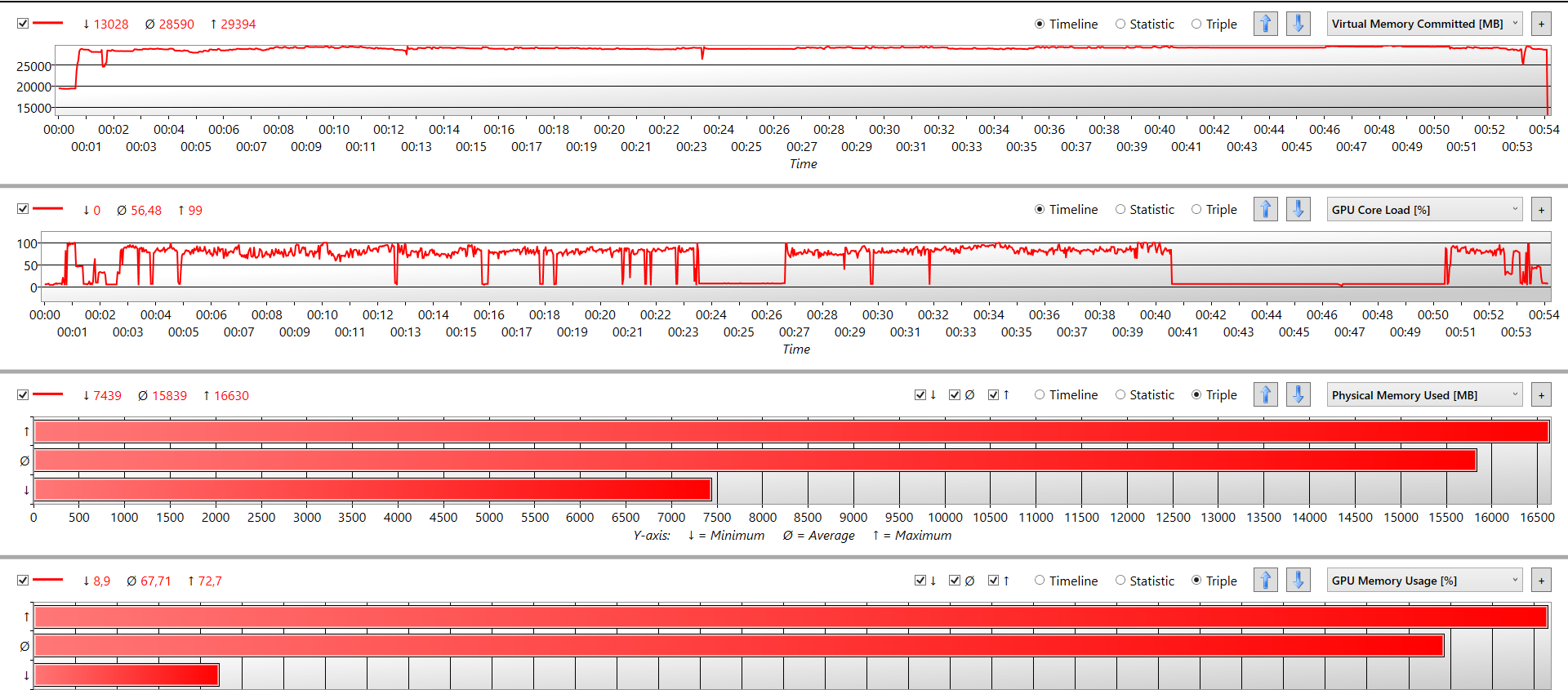The height and width of the screenshot is (690, 1568).
Task: Click the GPU Memory average value 67,71
Action: [x=156, y=581]
